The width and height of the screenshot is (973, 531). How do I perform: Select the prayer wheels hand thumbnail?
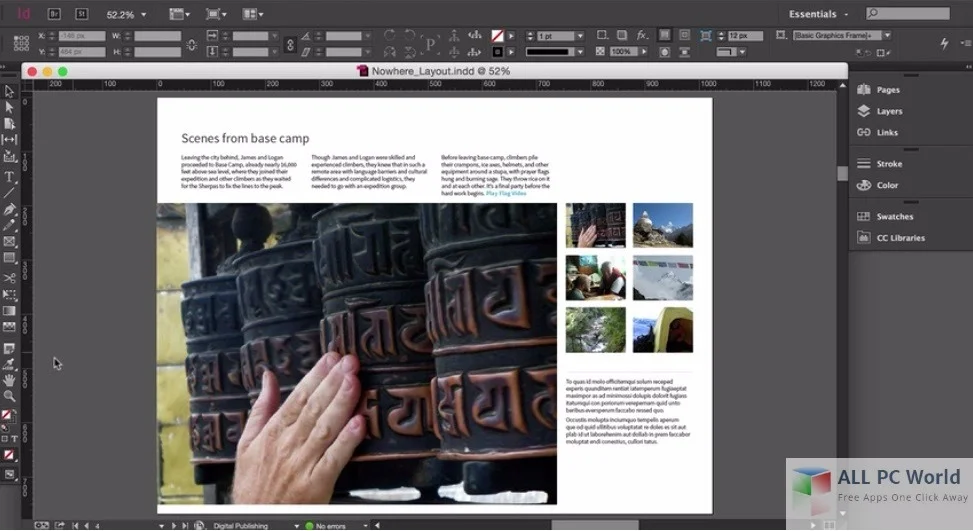[596, 225]
